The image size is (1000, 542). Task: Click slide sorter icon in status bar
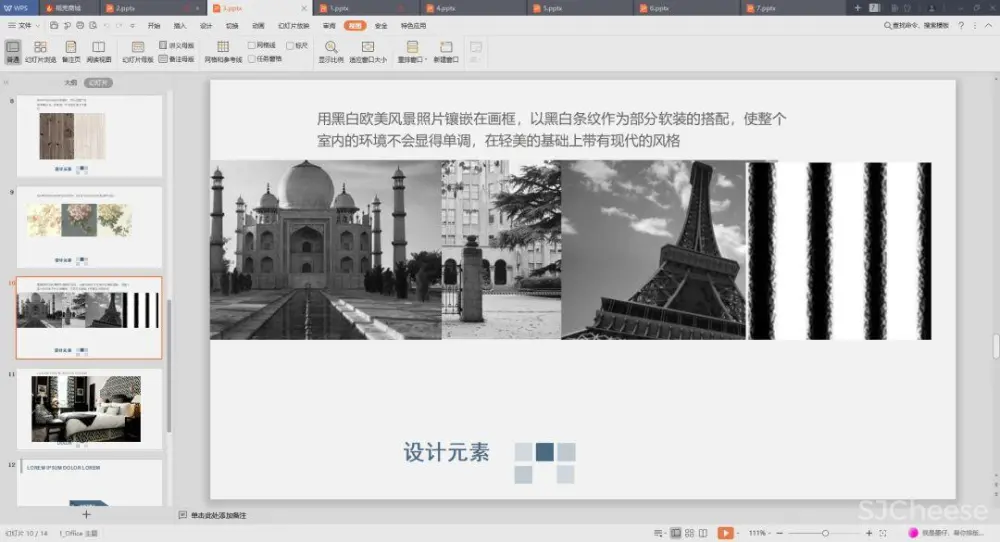[x=689, y=532]
